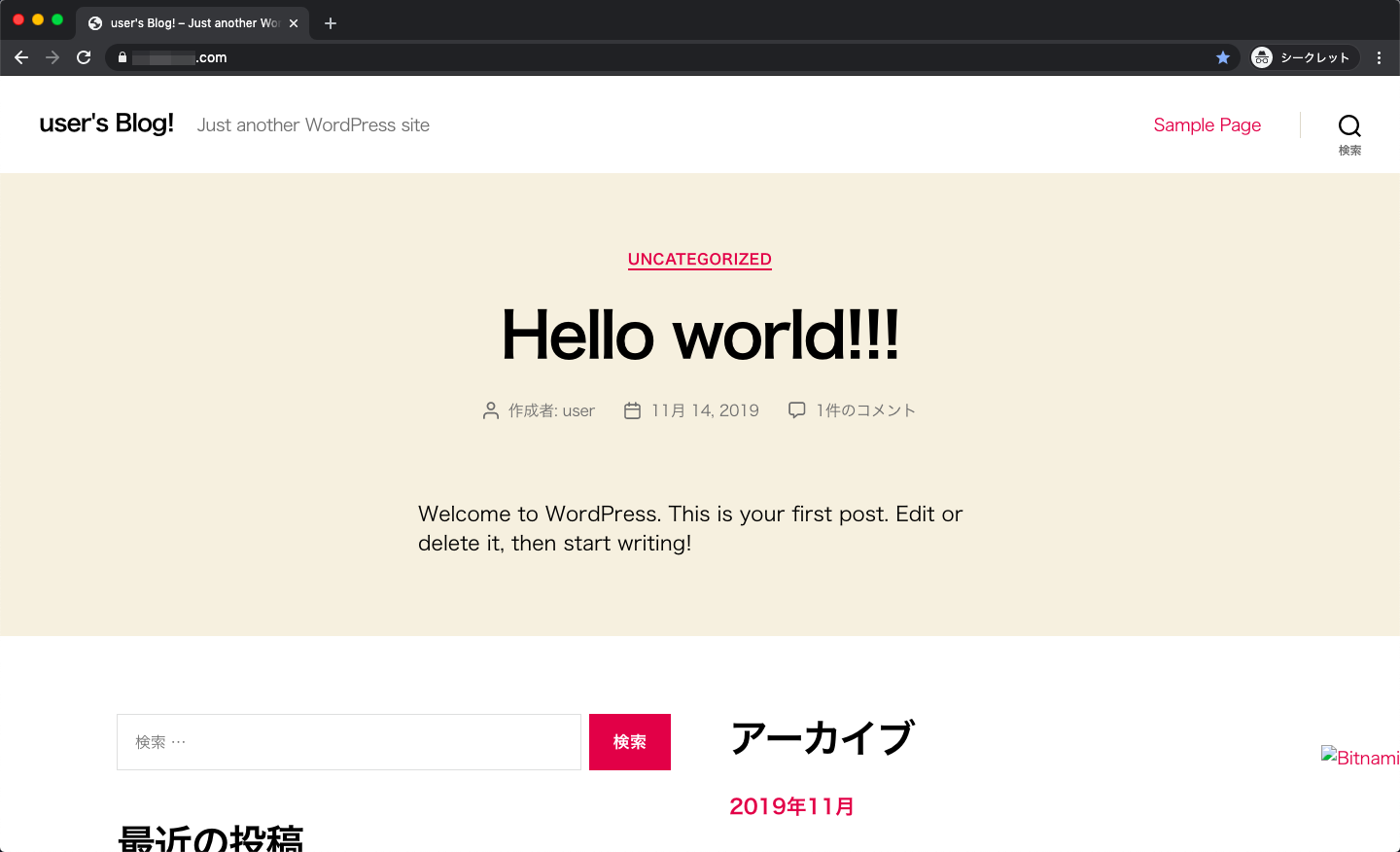The width and height of the screenshot is (1400, 852).
Task: Open Chrome's three-dot menu
Action: pos(1380,57)
